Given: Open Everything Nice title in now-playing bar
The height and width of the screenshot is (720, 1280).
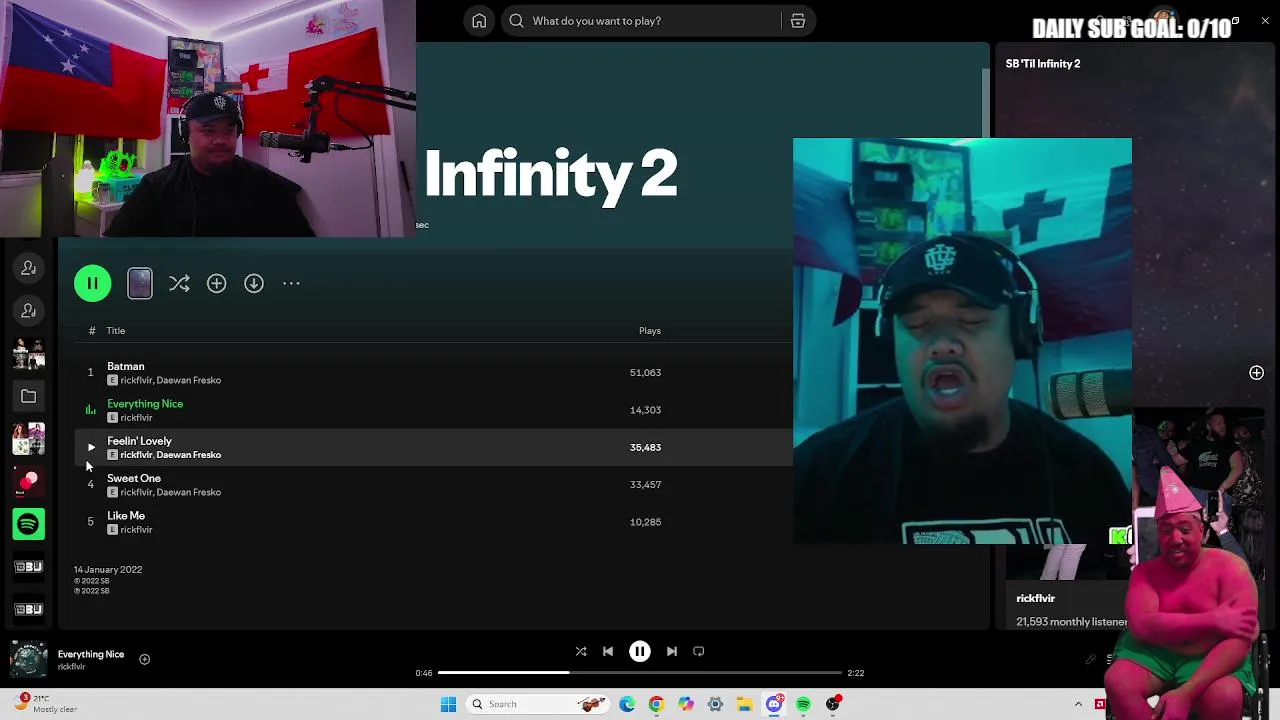Looking at the screenshot, I should click(x=91, y=655).
